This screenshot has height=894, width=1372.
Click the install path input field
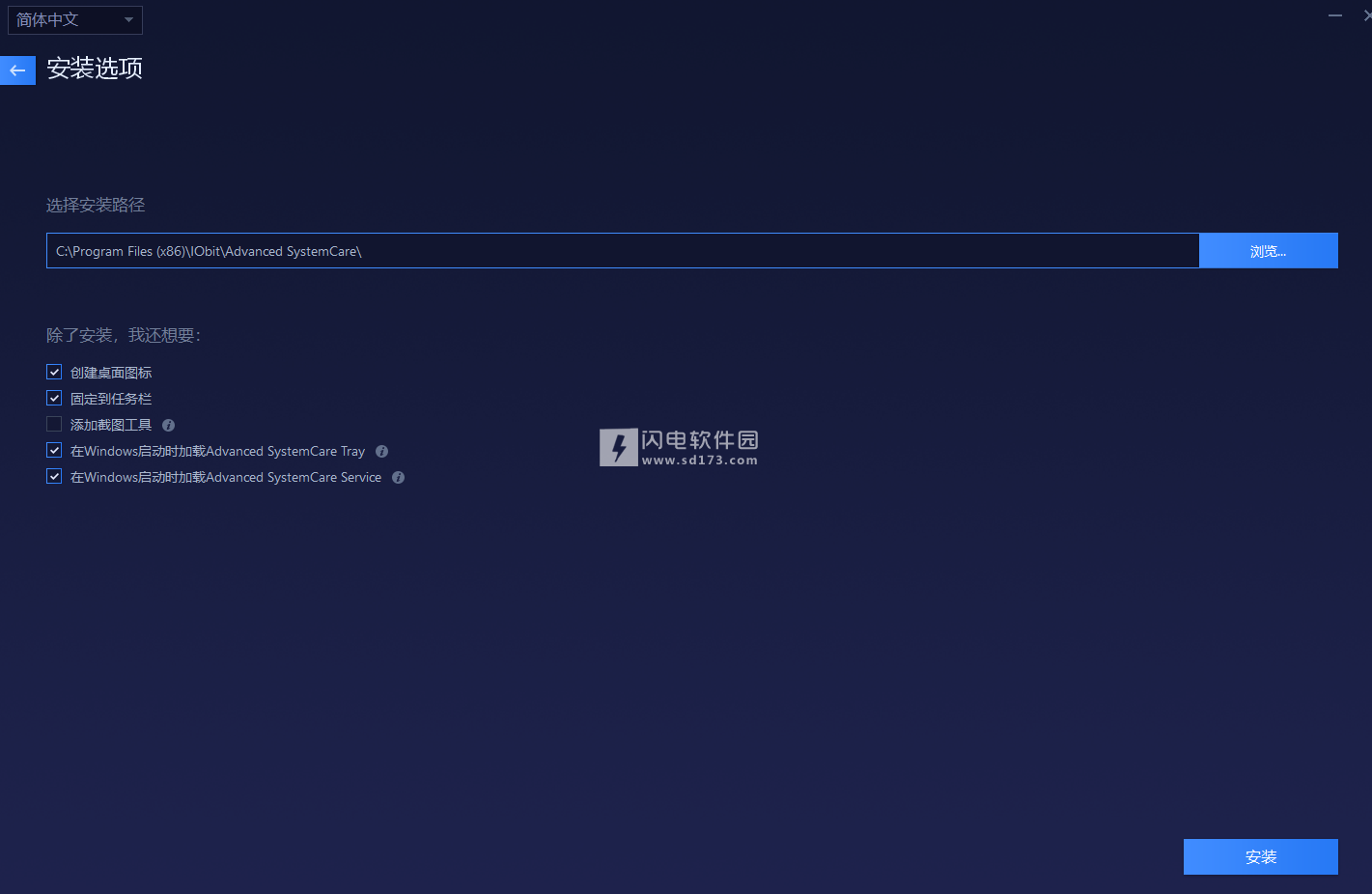(x=623, y=251)
